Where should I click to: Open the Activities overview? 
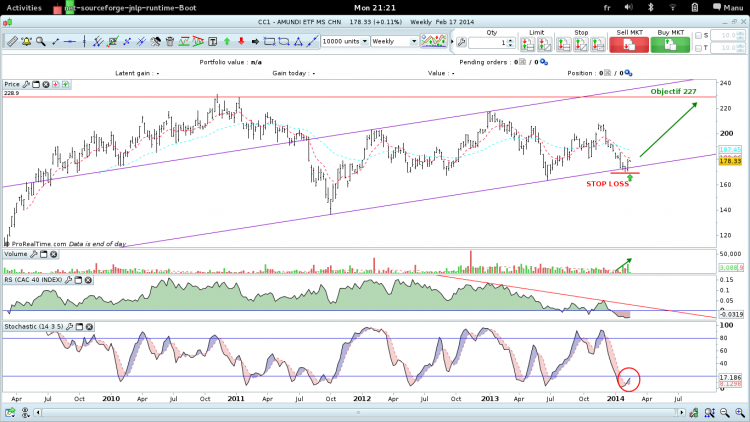tap(24, 8)
